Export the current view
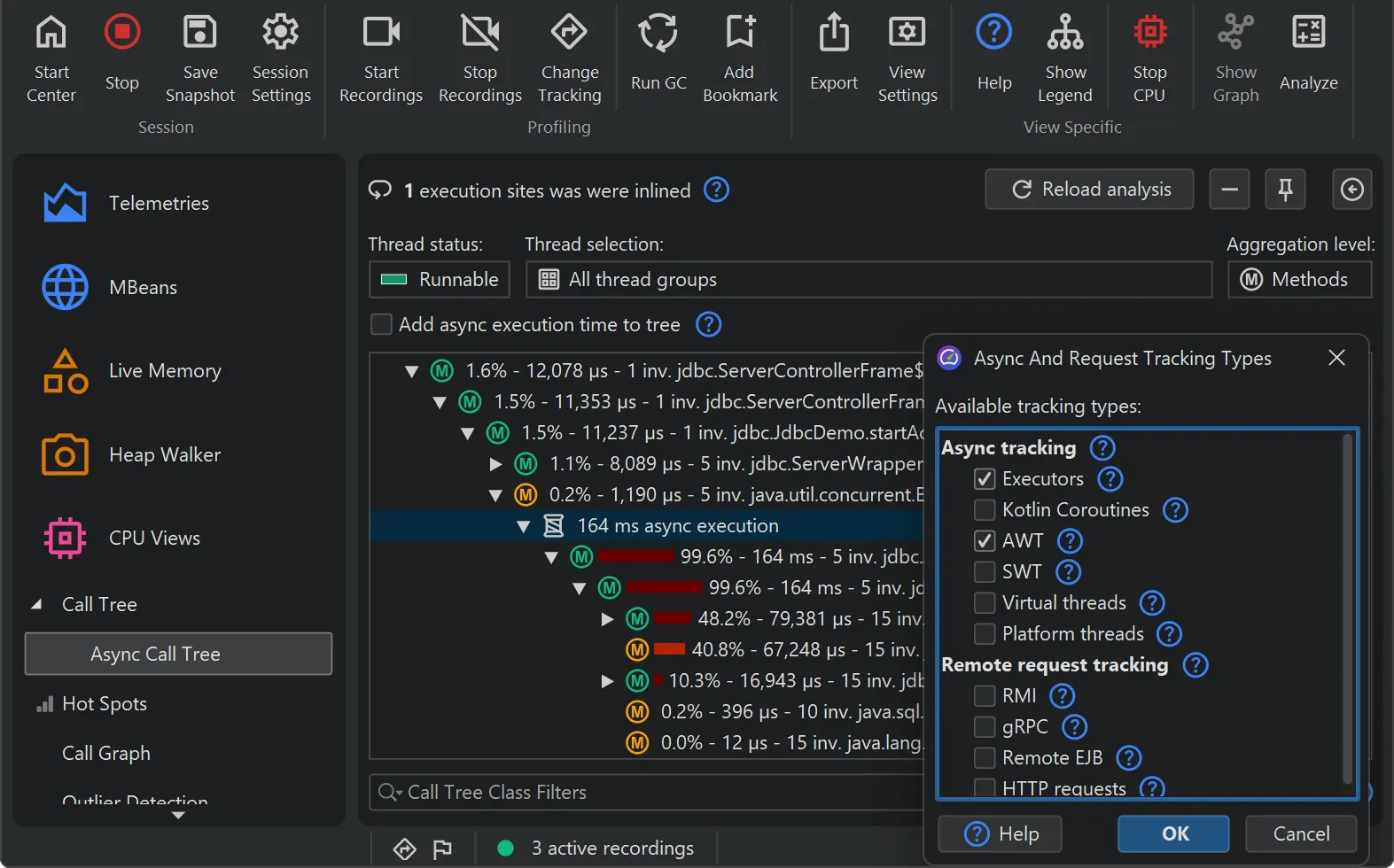Viewport: 1394px width, 868px height. click(834, 55)
